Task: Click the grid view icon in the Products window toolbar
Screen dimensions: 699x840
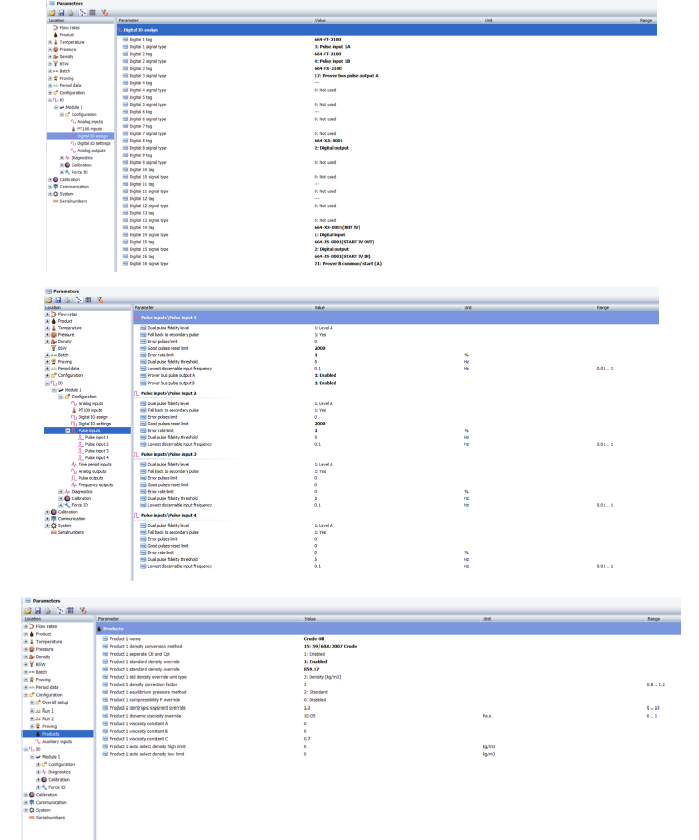Action: point(70,610)
